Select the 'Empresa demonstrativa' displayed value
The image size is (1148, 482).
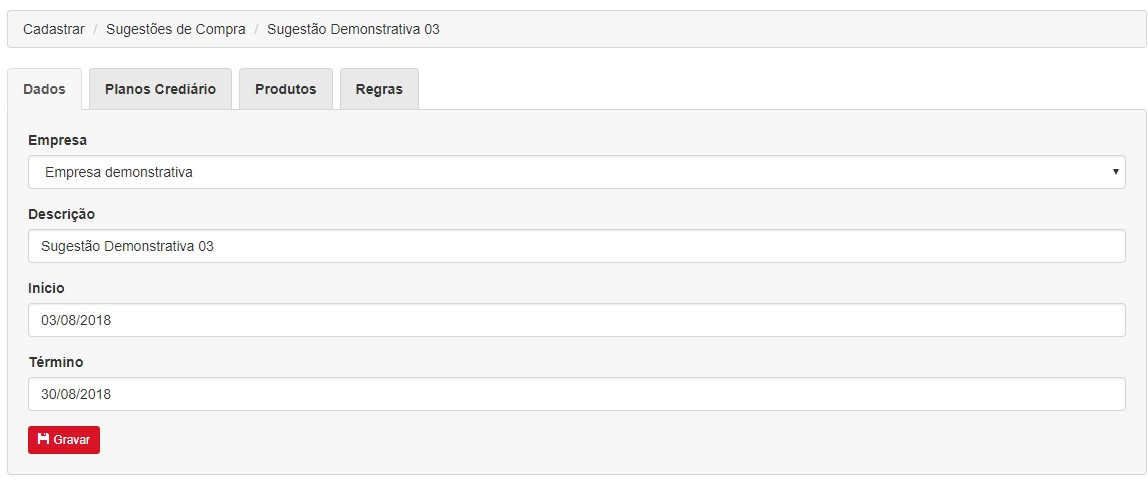119,172
